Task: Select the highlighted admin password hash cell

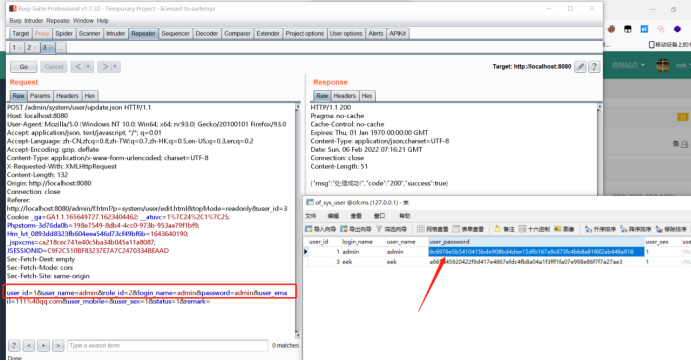Action: coord(536,252)
